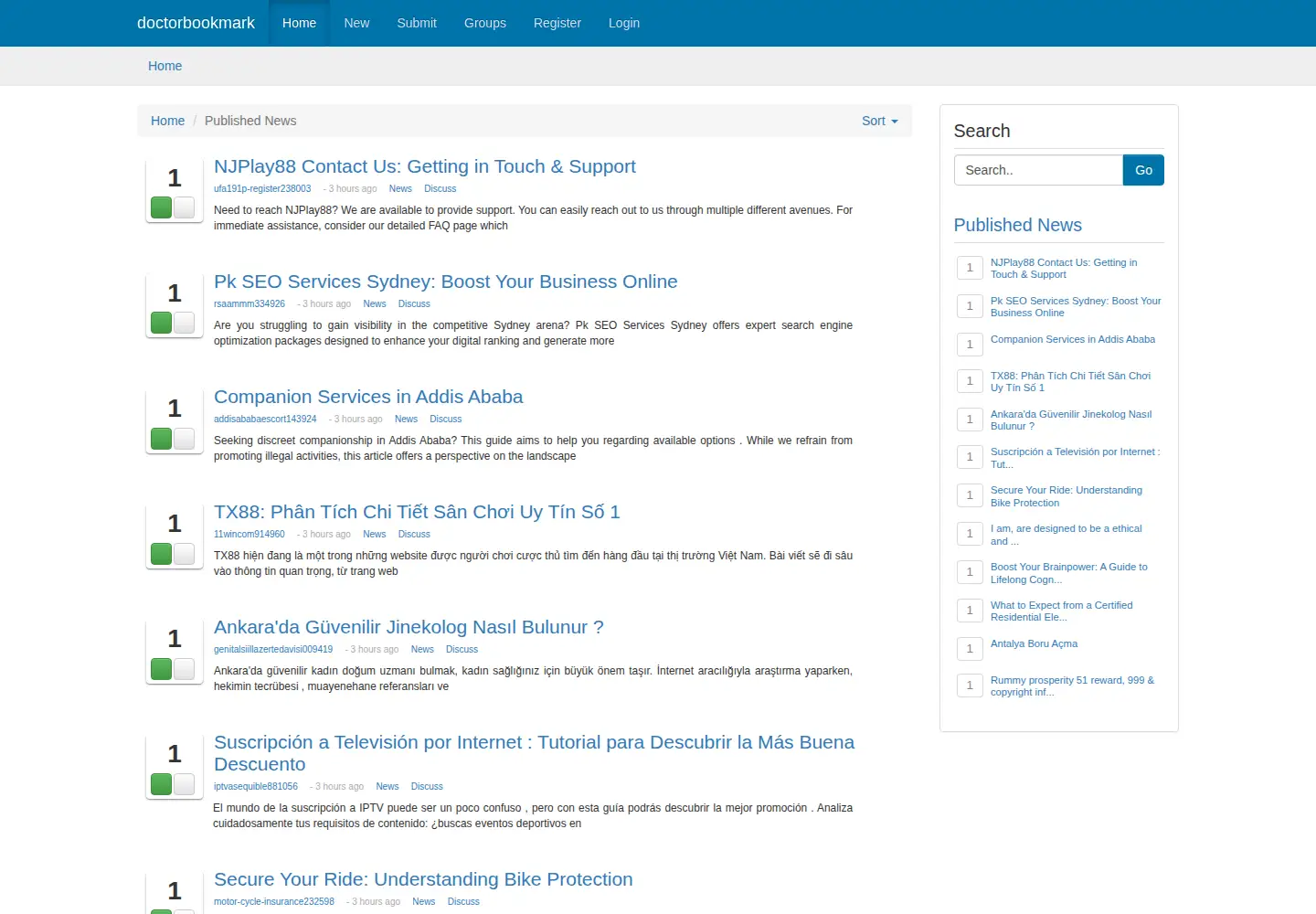Downvote the TX88 Phân Tích post
This screenshot has height=914, width=1316.
point(184,553)
